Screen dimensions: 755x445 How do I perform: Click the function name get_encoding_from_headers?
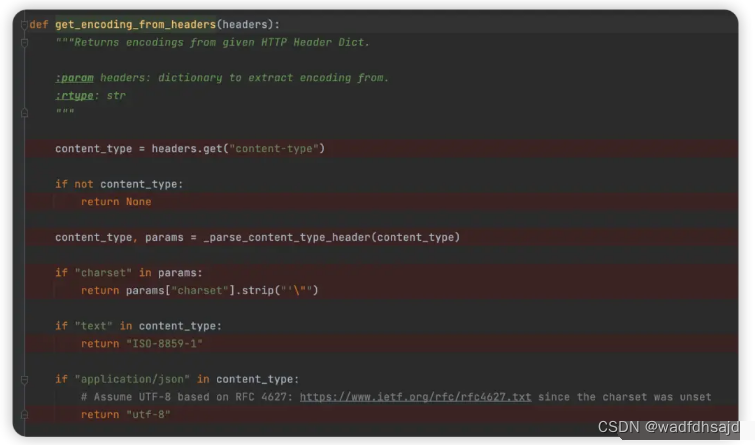[x=135, y=25]
